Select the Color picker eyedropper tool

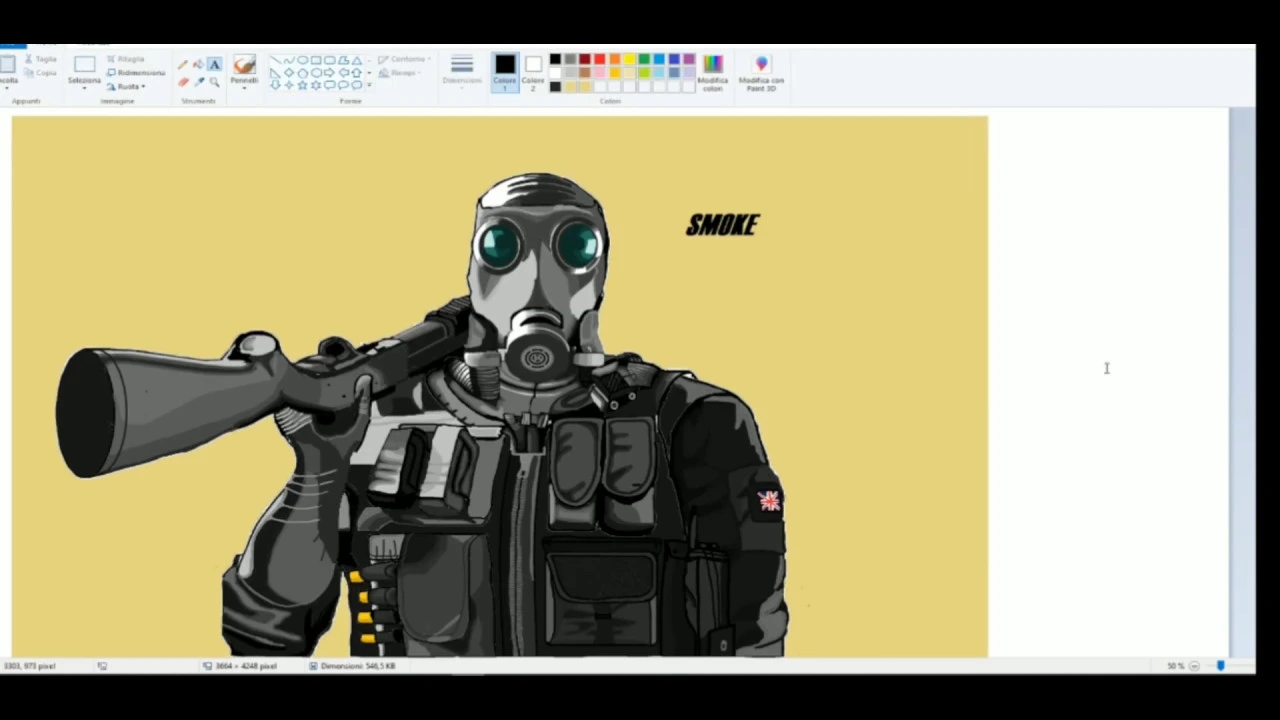199,82
